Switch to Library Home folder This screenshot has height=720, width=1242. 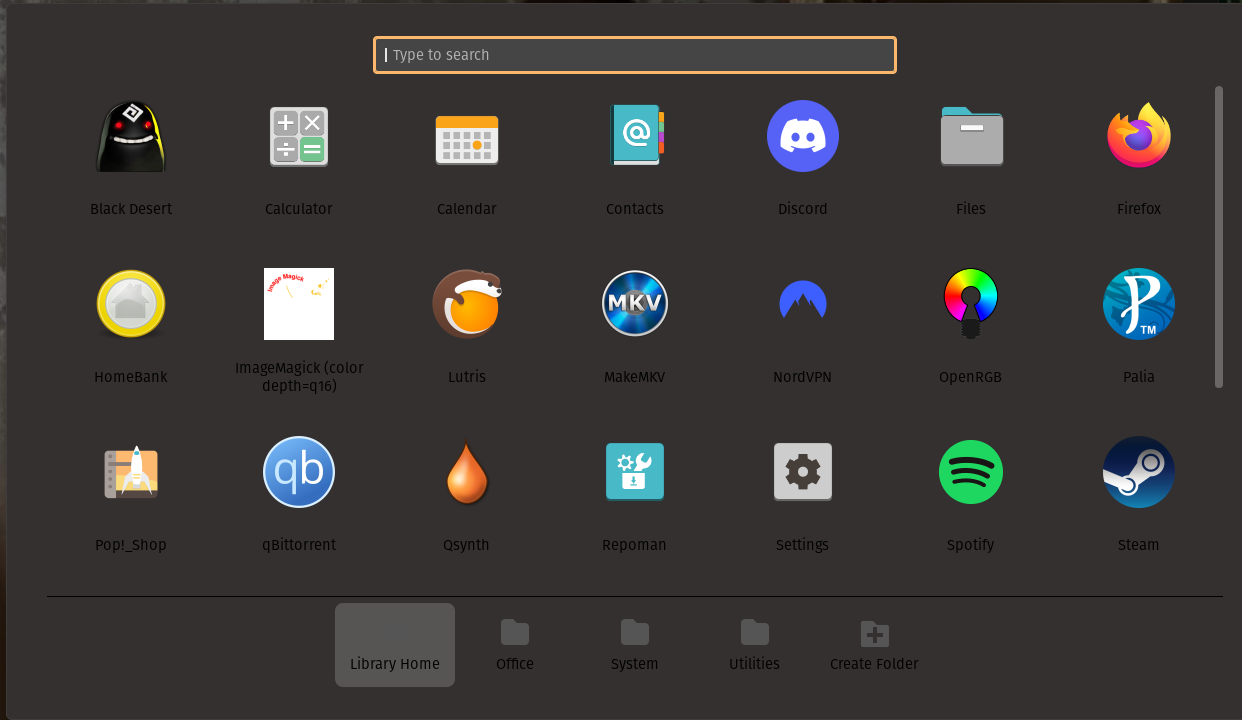pyautogui.click(x=395, y=645)
